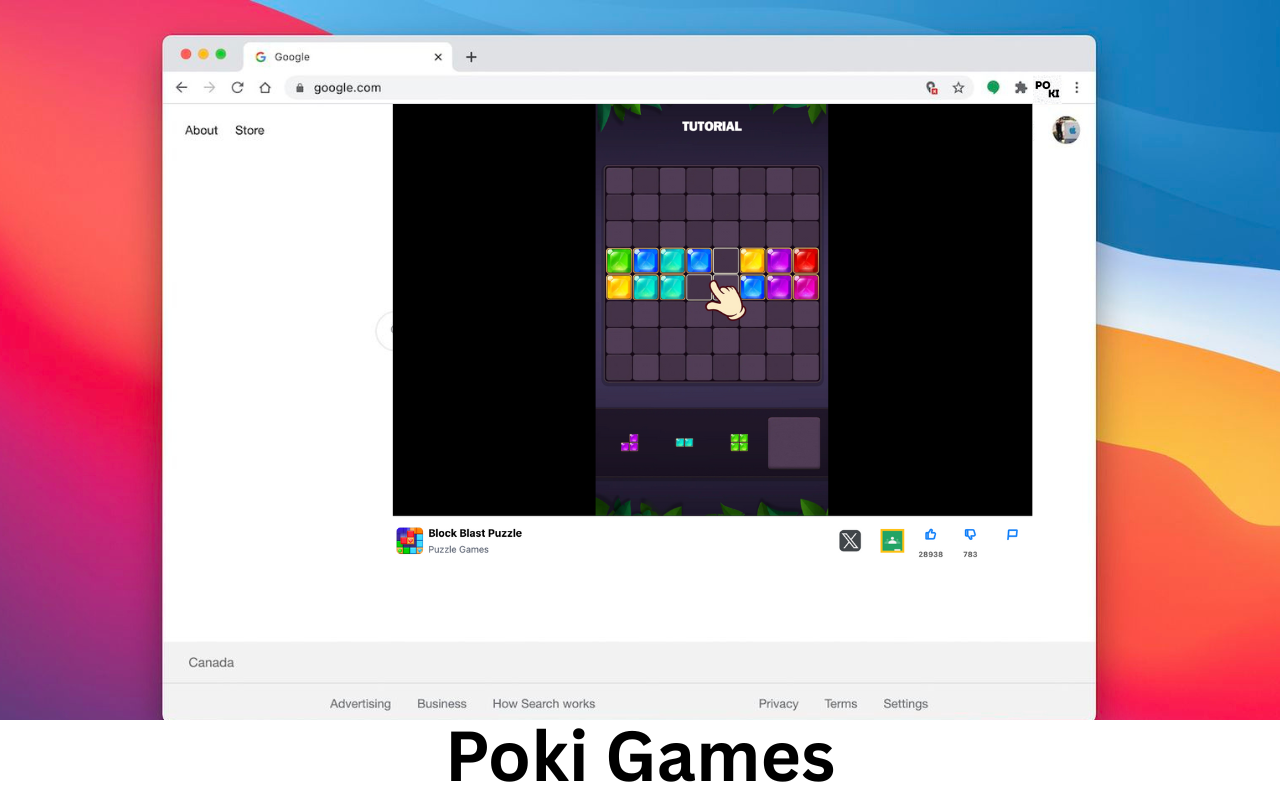Like the game with thumbs up
This screenshot has height=800, width=1280.
[931, 535]
